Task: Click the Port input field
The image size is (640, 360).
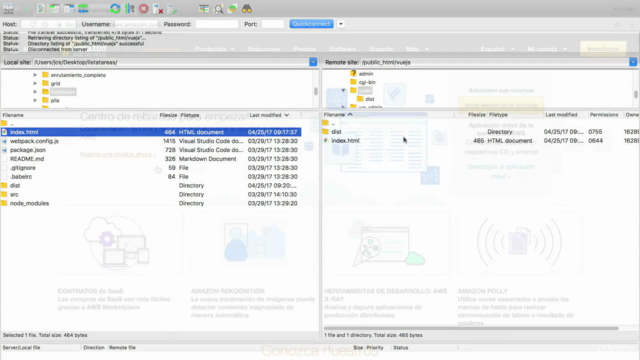Action: 273,24
